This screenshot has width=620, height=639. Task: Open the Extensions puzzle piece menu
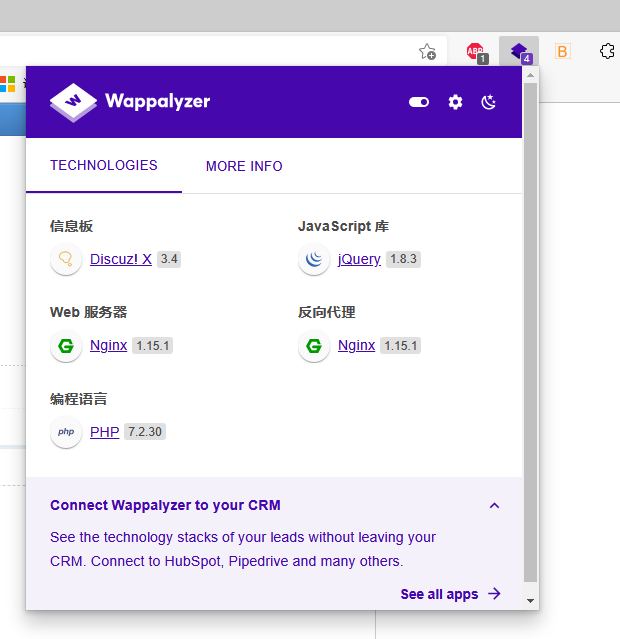pyautogui.click(x=607, y=51)
